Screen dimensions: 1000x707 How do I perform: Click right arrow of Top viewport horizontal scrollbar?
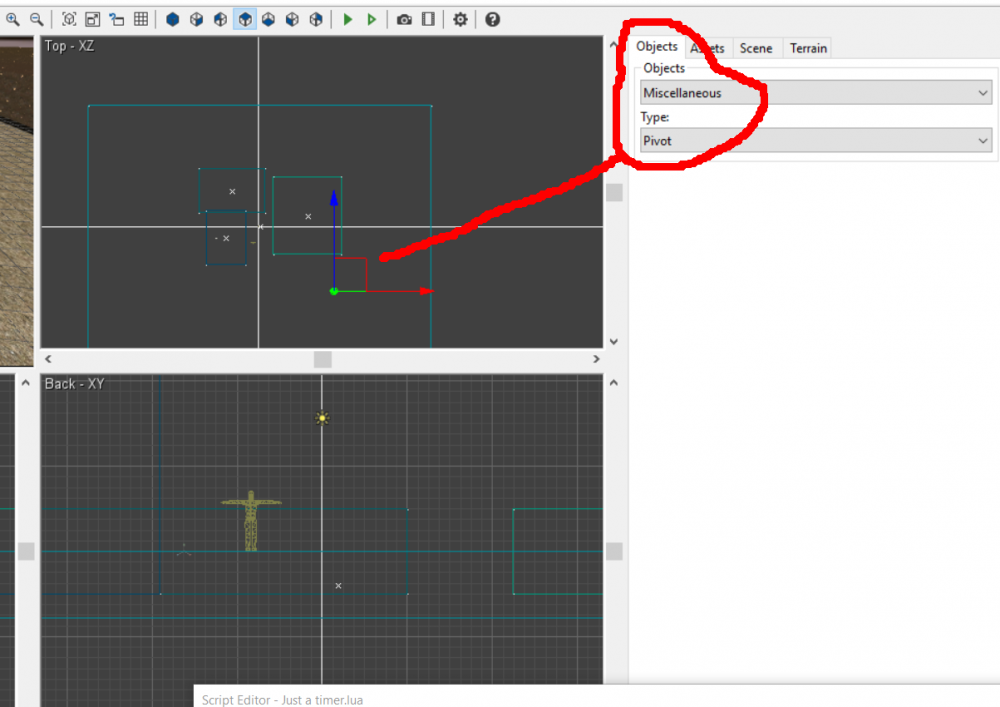(x=596, y=359)
